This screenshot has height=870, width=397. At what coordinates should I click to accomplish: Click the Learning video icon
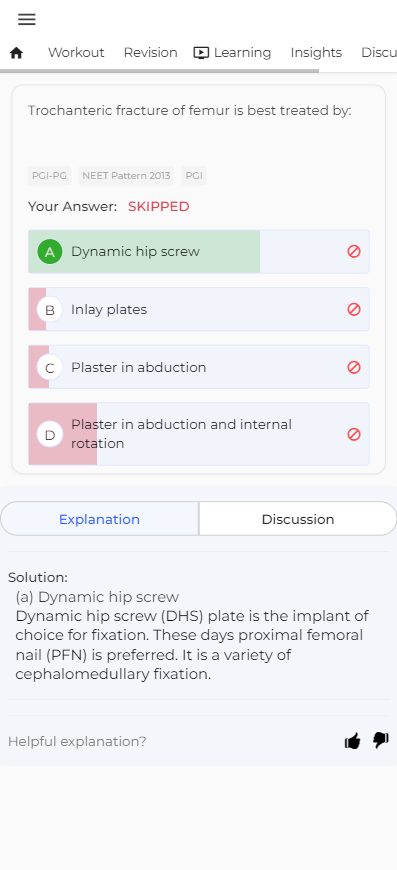click(x=201, y=53)
